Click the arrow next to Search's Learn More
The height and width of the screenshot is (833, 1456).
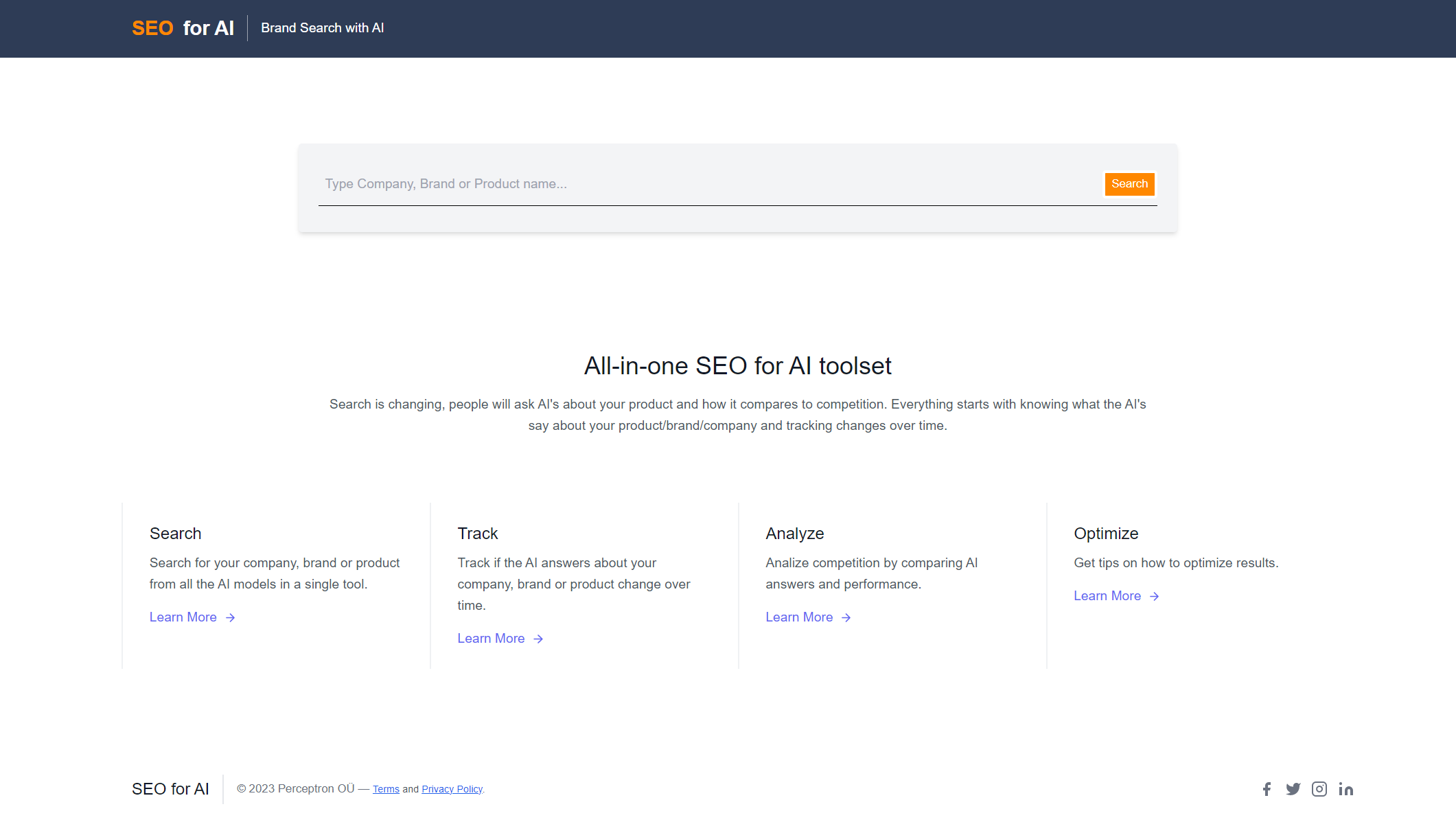[231, 617]
